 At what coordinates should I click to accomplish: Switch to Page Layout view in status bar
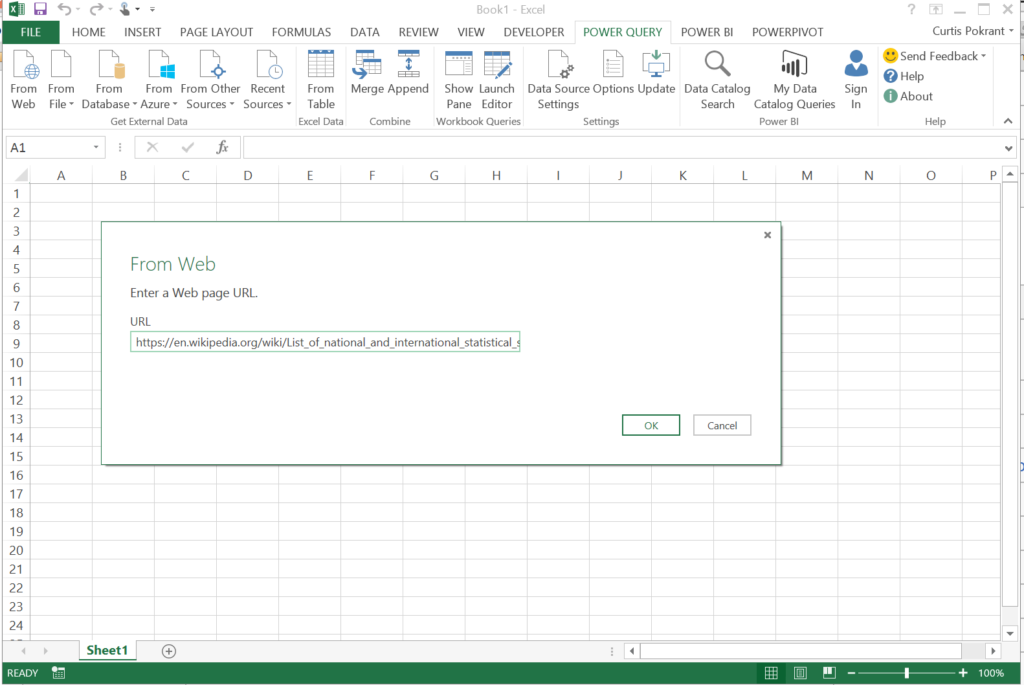[800, 673]
